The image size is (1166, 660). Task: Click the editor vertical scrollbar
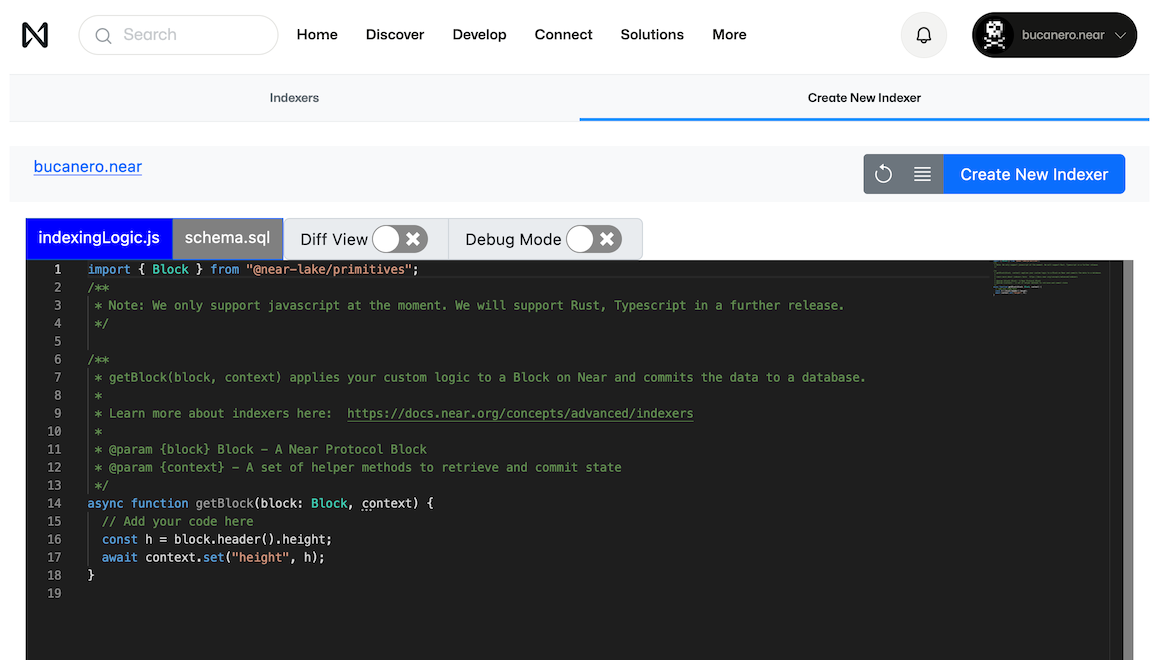click(1127, 460)
